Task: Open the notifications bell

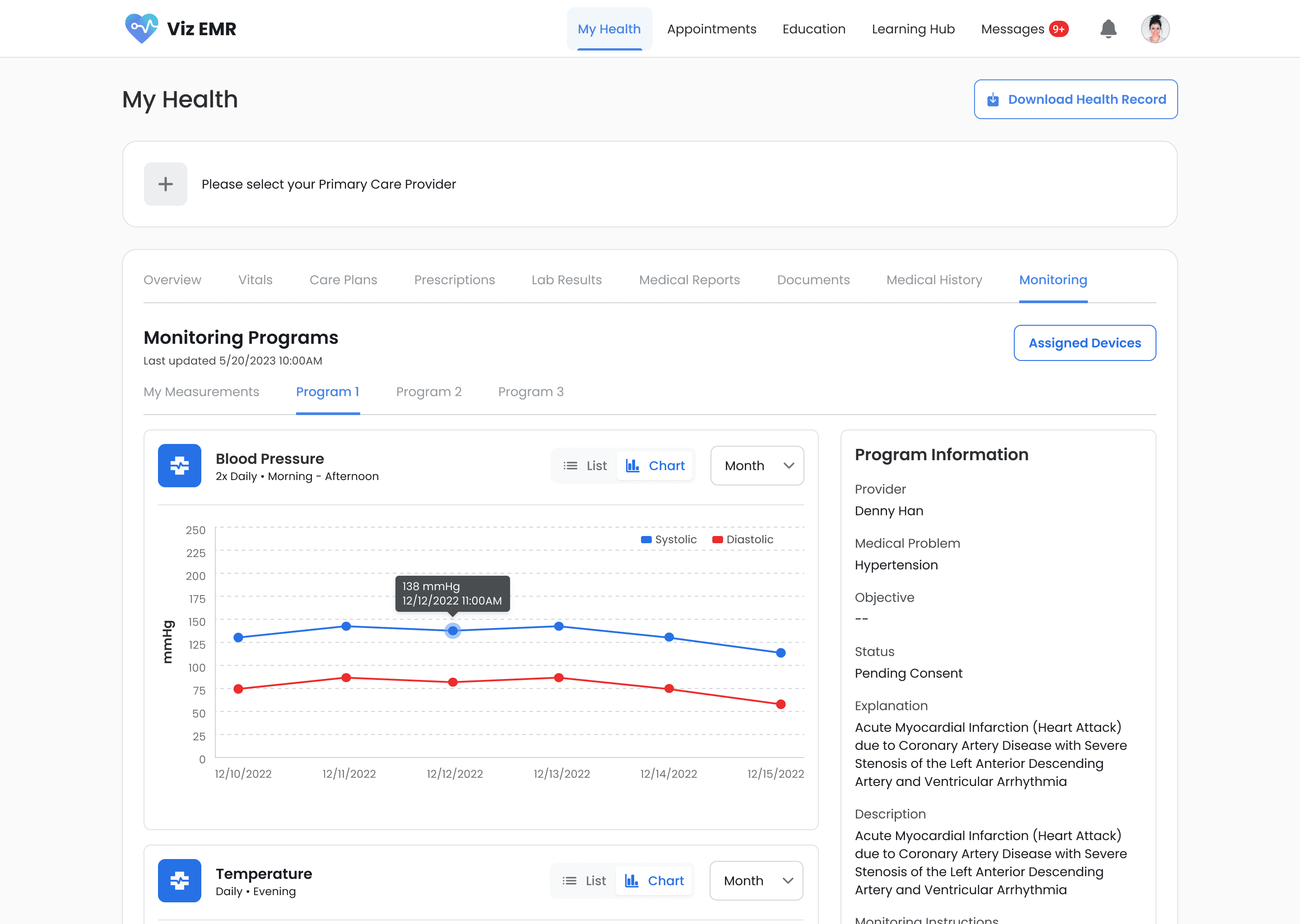Action: pyautogui.click(x=1108, y=28)
